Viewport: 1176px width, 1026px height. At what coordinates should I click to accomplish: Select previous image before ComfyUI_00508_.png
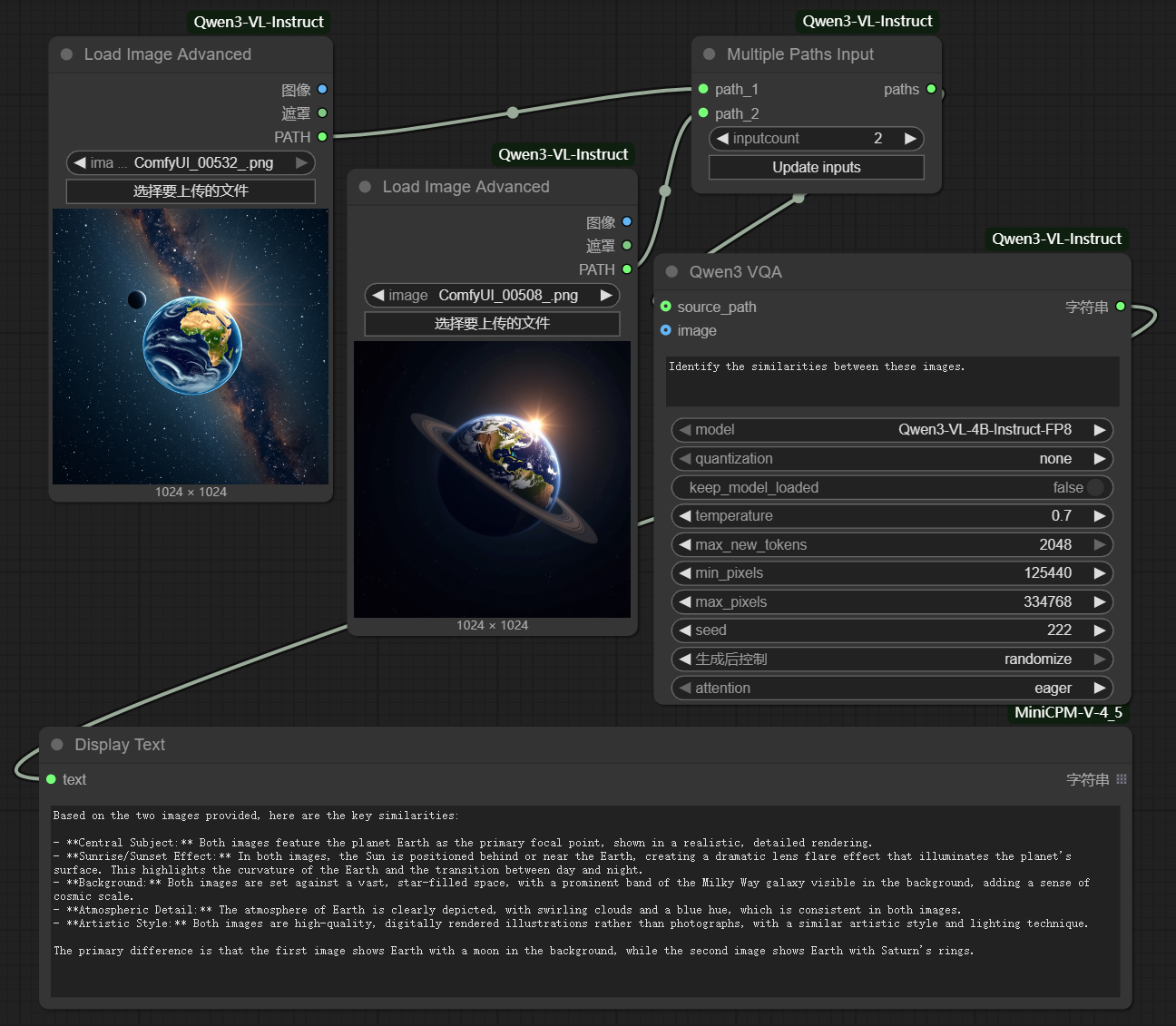(x=377, y=295)
